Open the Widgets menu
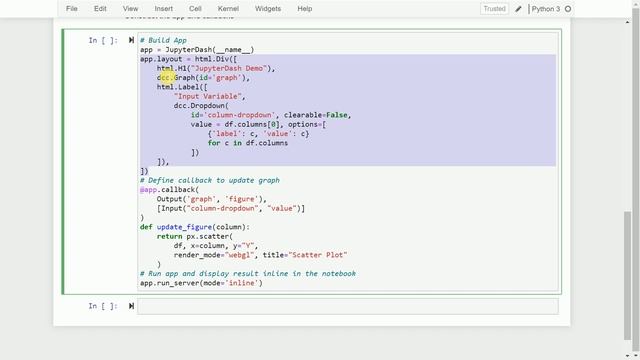This screenshot has height=360, width=640. tap(268, 9)
